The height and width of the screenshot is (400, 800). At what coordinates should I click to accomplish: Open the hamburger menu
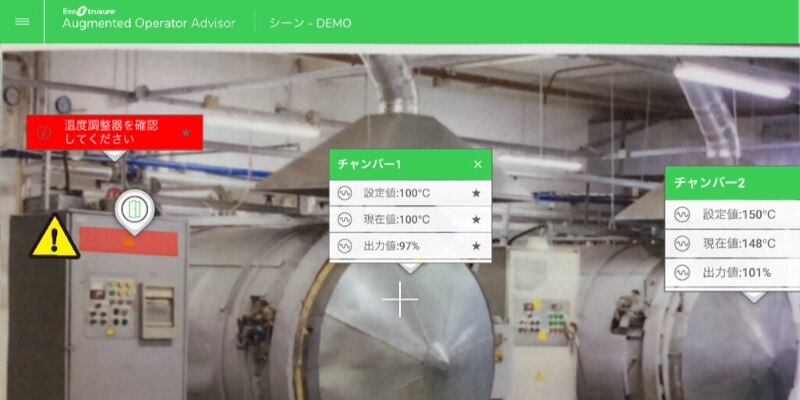(x=22, y=22)
